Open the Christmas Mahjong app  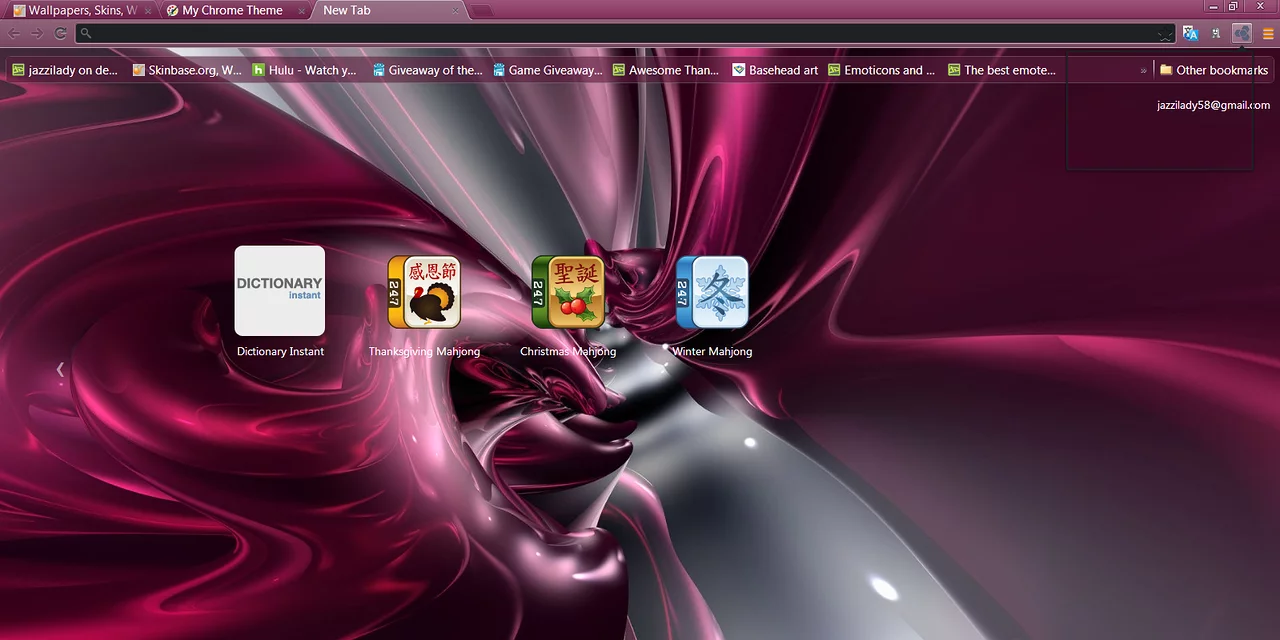point(568,292)
